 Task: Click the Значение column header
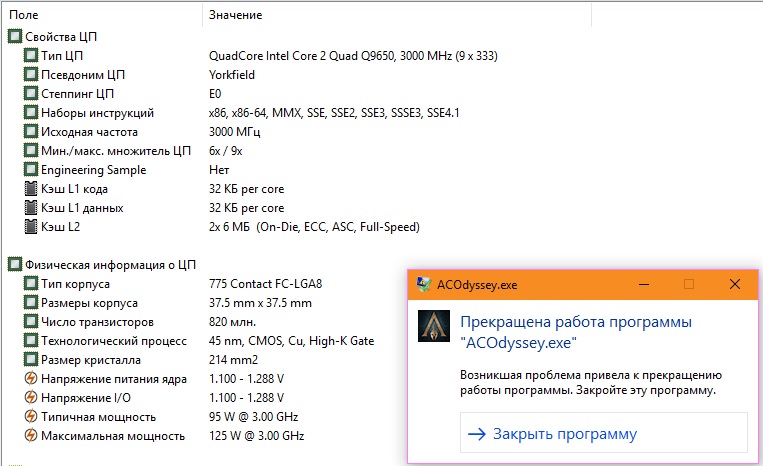pyautogui.click(x=236, y=15)
